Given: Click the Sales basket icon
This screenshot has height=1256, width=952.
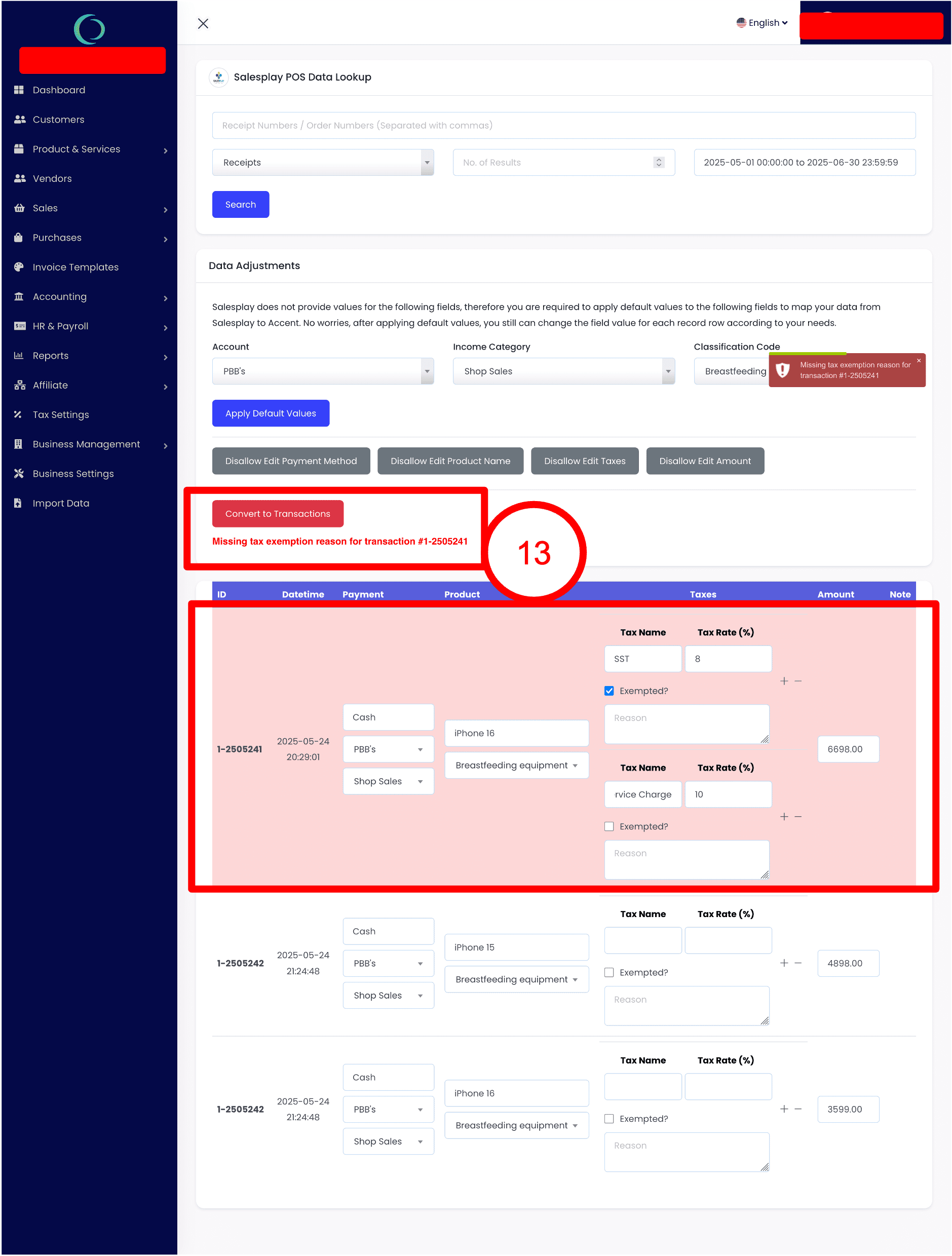Looking at the screenshot, I should click(19, 208).
